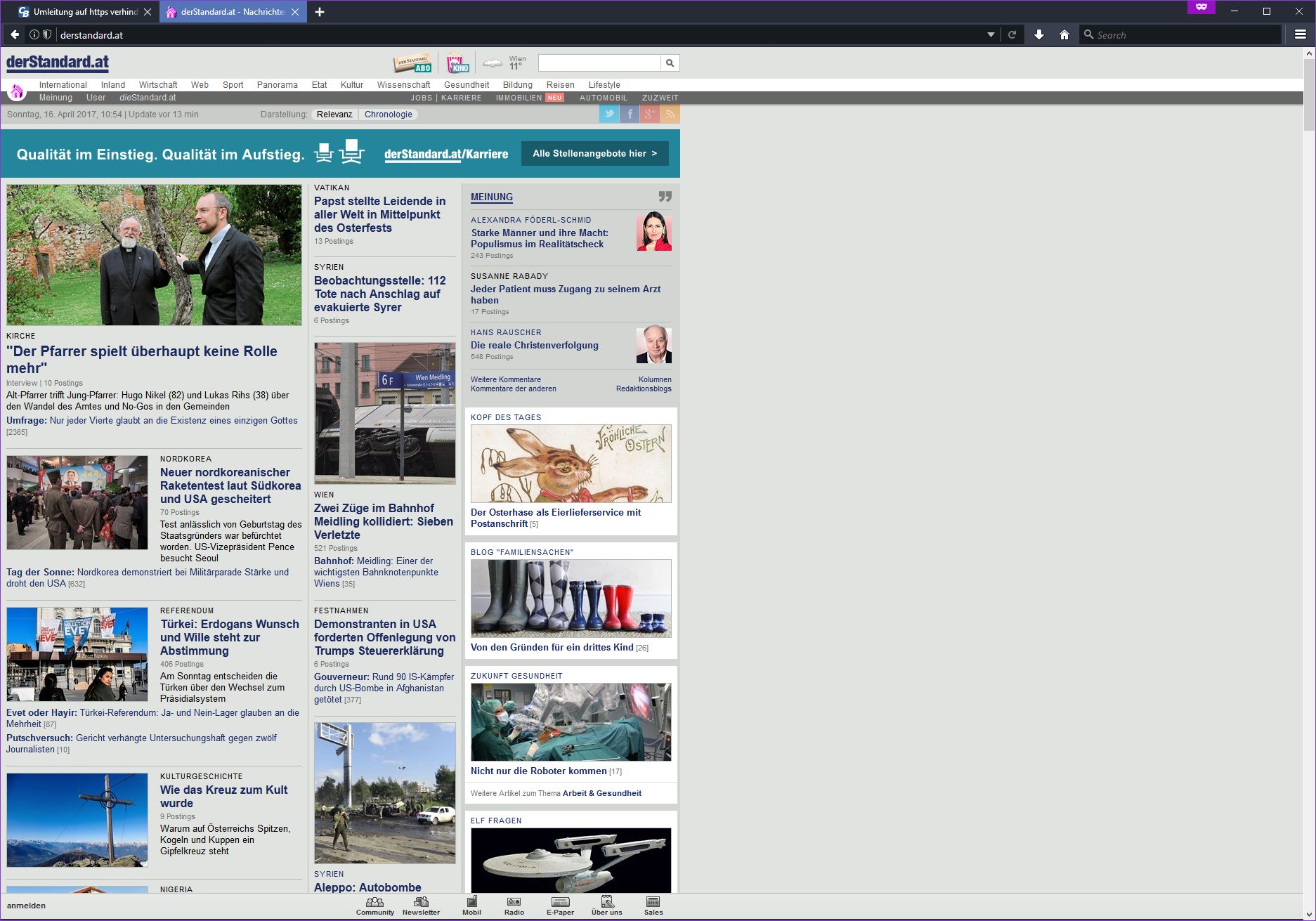Switch display to Relevanz

[334, 115]
